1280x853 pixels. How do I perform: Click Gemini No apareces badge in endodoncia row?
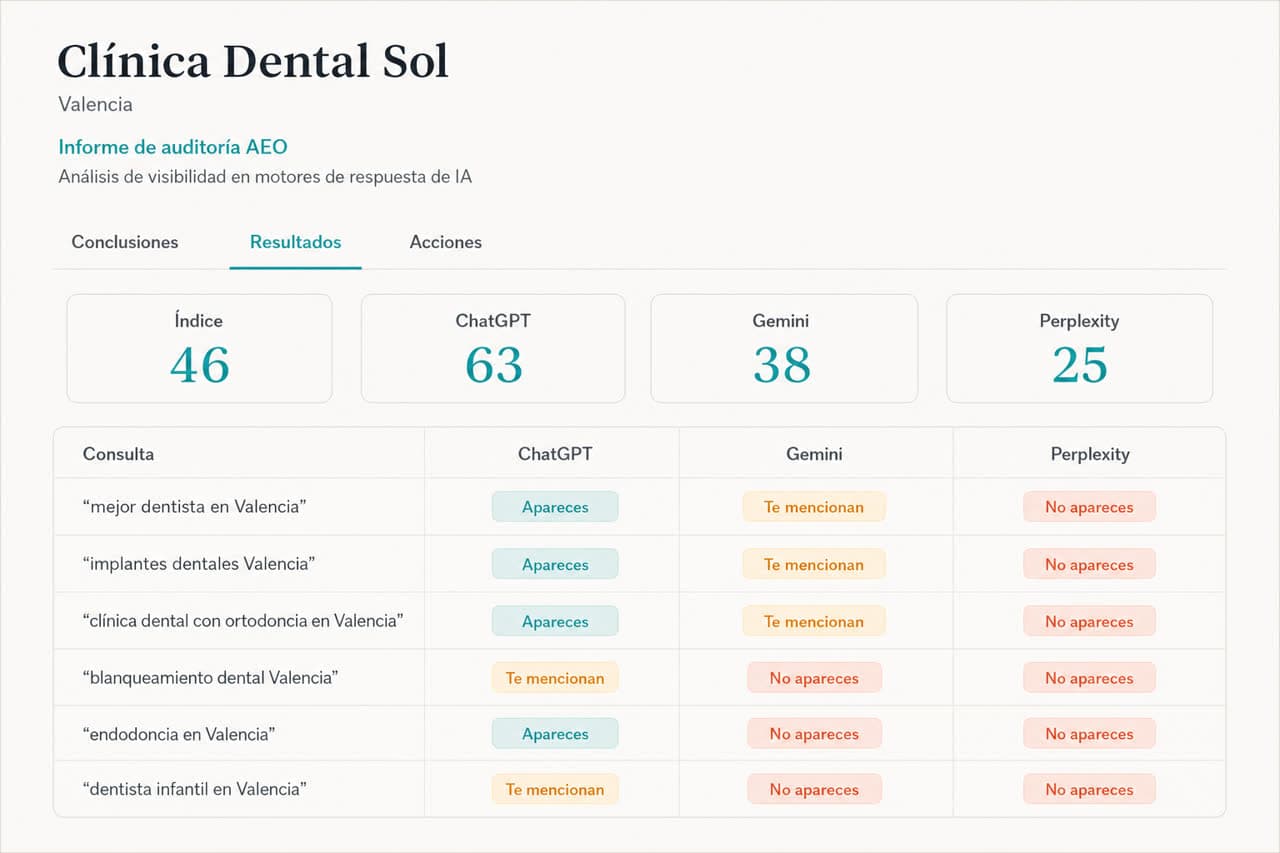click(x=814, y=734)
